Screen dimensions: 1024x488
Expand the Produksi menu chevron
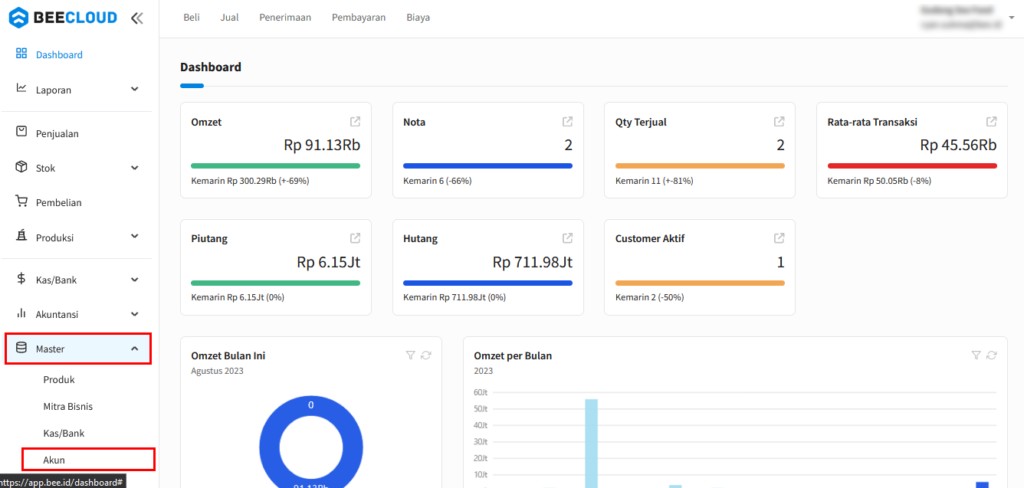[135, 236]
